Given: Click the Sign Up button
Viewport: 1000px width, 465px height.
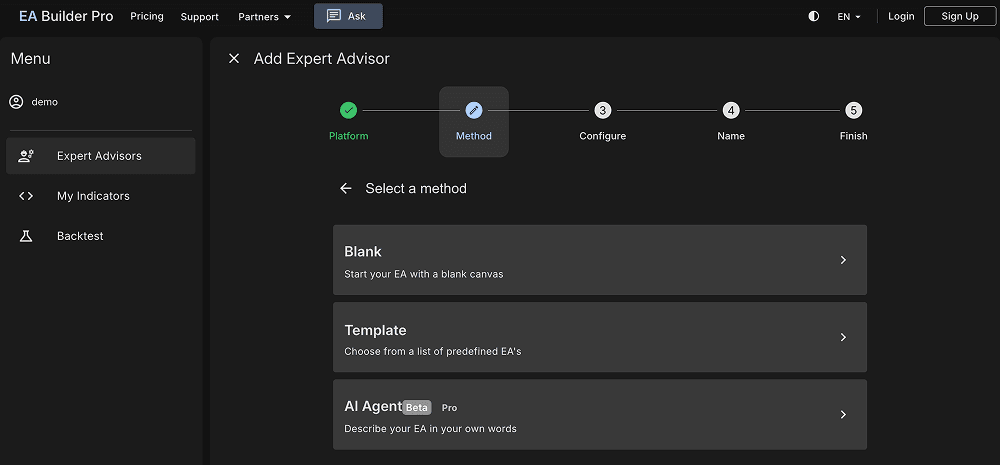Looking at the screenshot, I should [960, 16].
